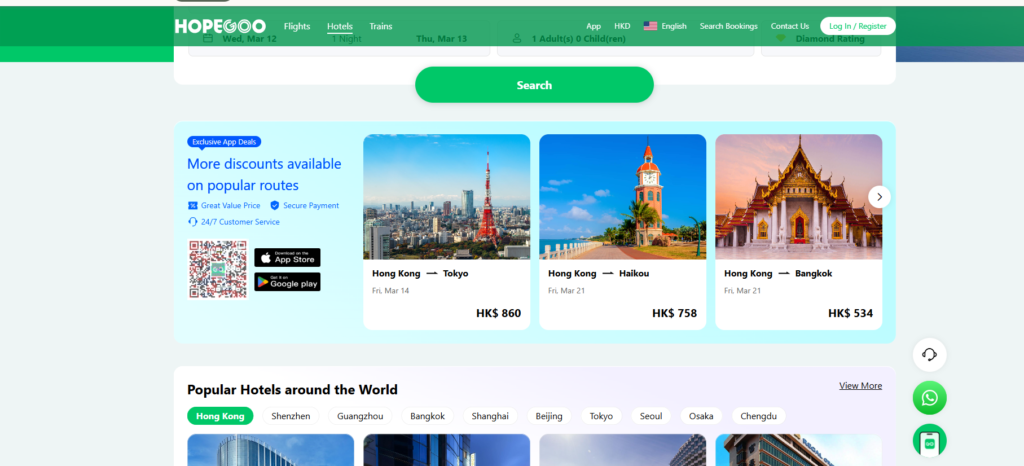Screen dimensions: 1024x466
Task: Click the green mobile app icon
Action: (x=929, y=440)
